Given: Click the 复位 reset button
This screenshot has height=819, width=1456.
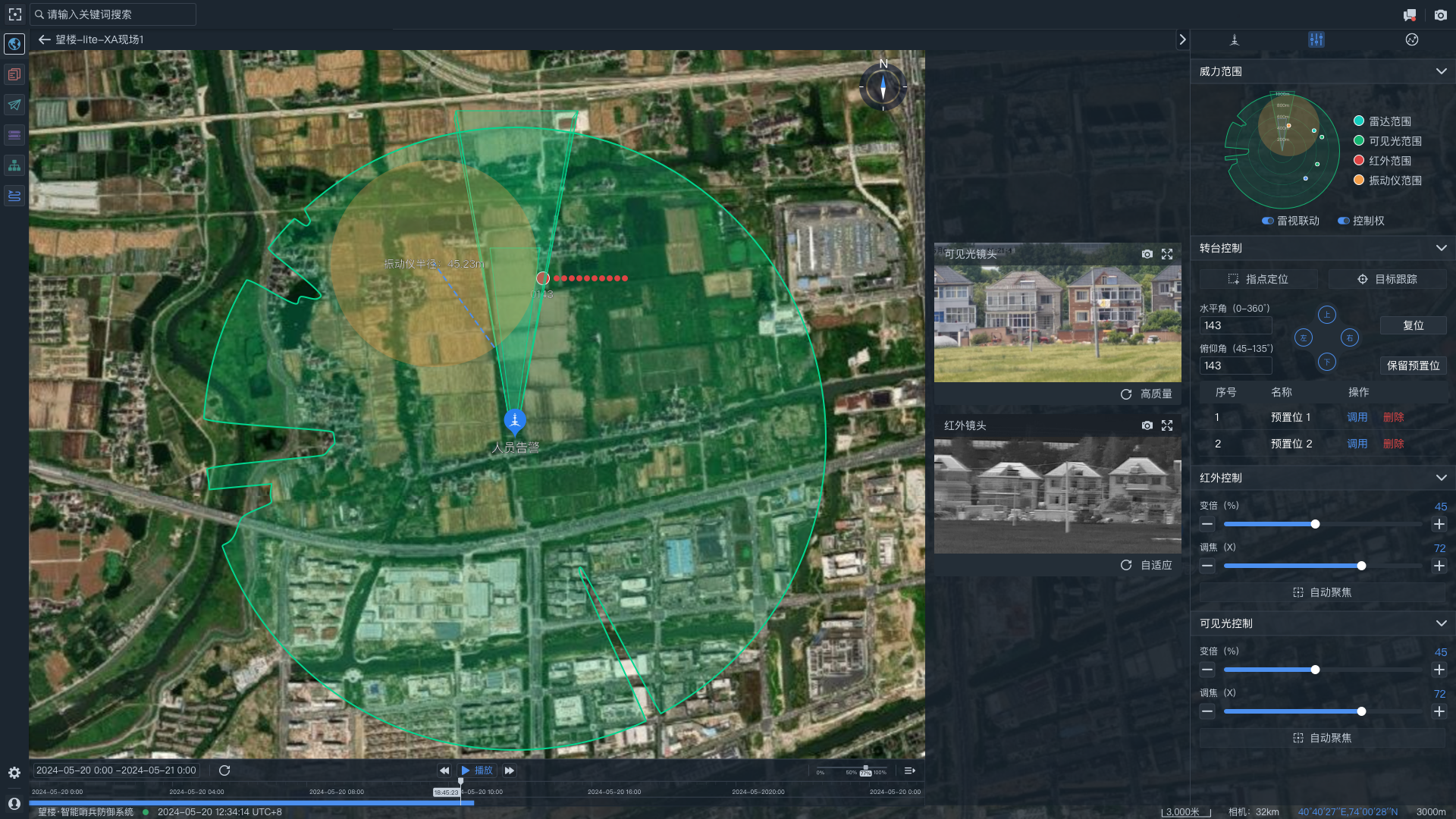Looking at the screenshot, I should tap(1413, 325).
